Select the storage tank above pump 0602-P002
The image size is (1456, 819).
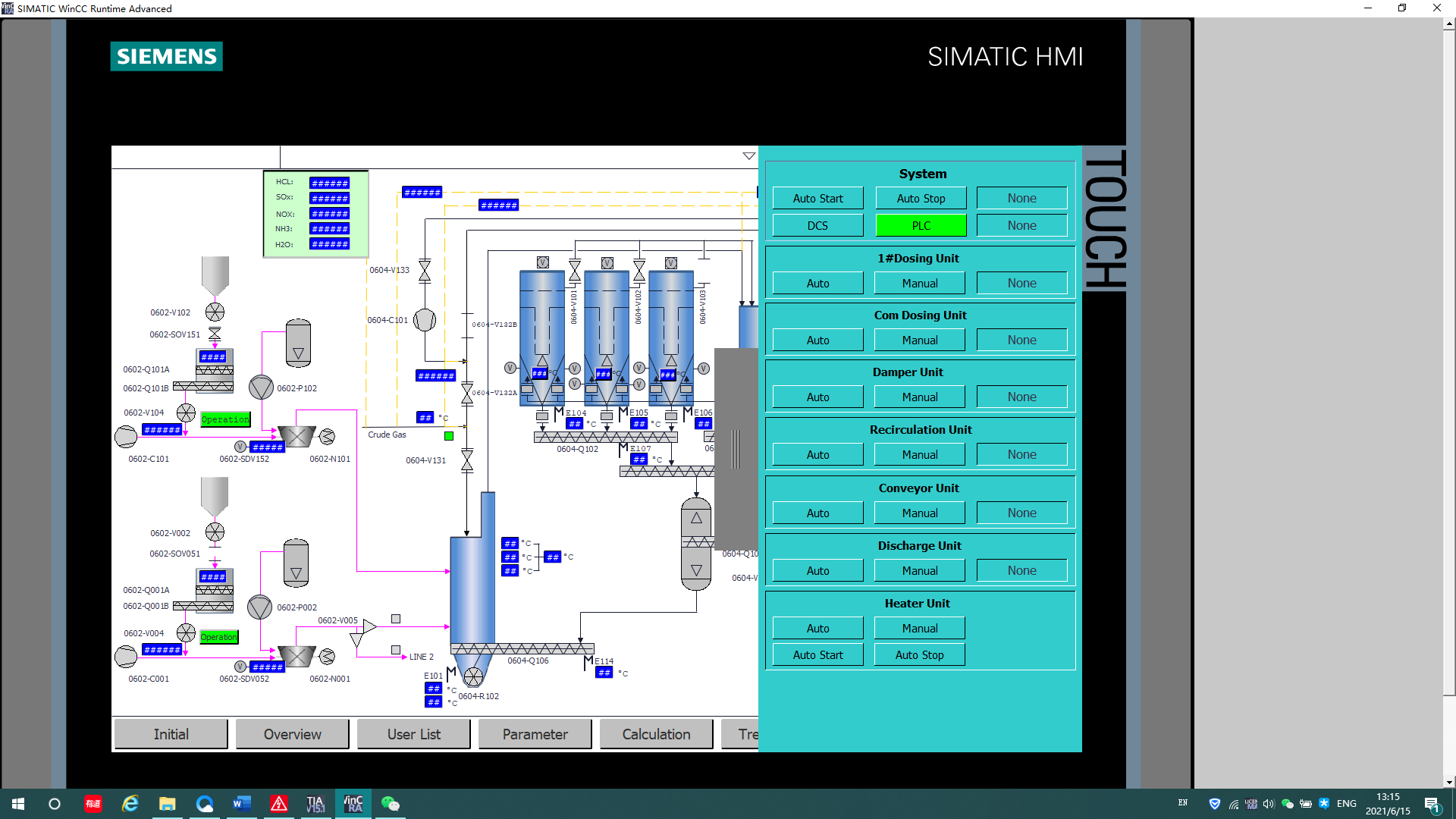[296, 563]
